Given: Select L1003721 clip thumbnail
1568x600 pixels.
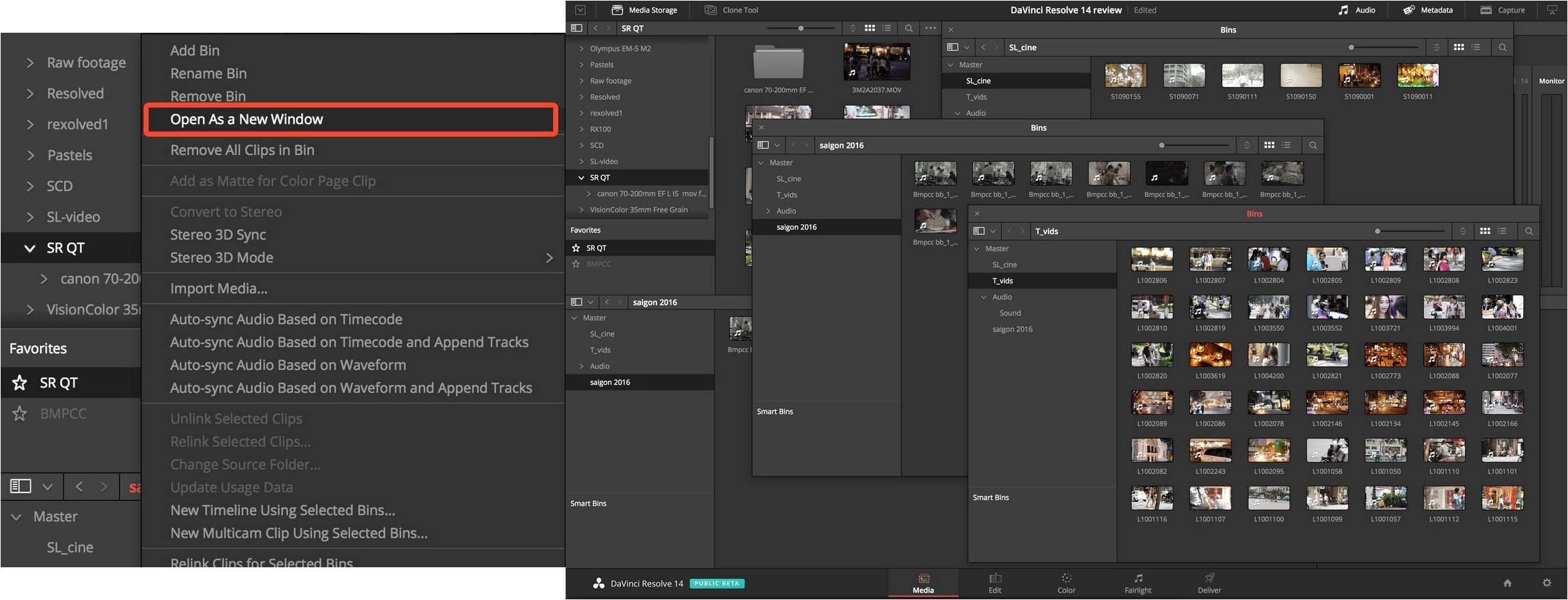Looking at the screenshot, I should 1386,307.
